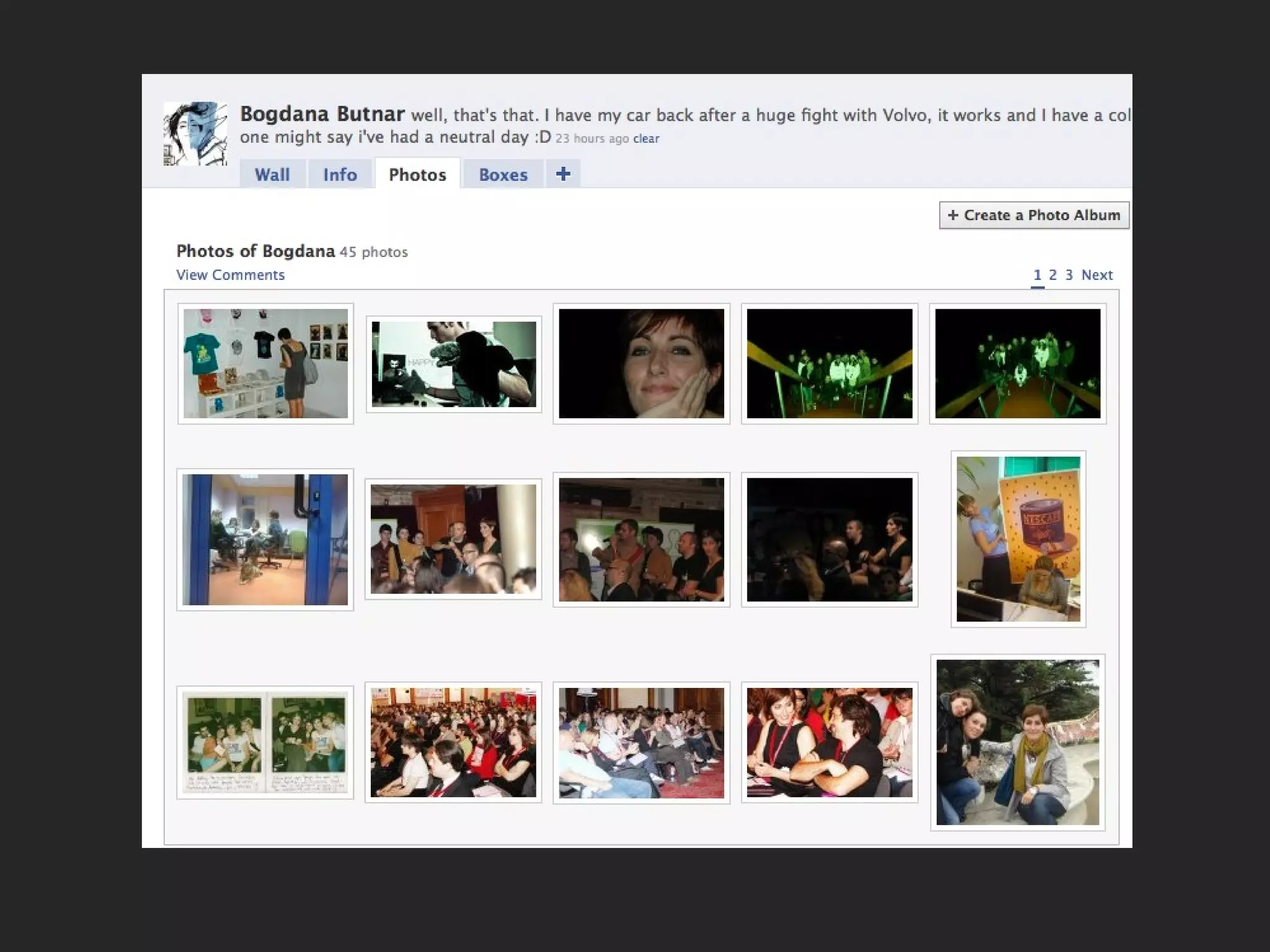Click the plus tab to add a tab

point(563,174)
